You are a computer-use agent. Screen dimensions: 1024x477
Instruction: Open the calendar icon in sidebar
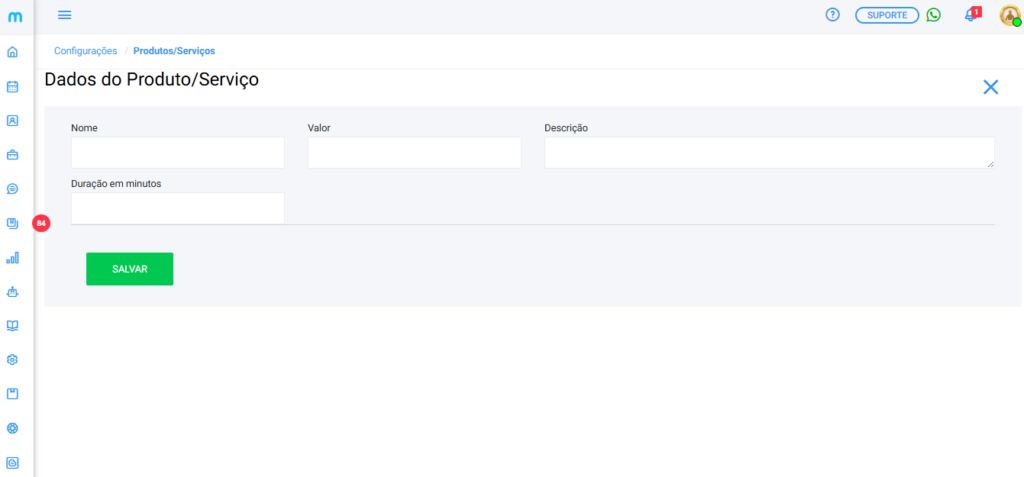click(13, 87)
